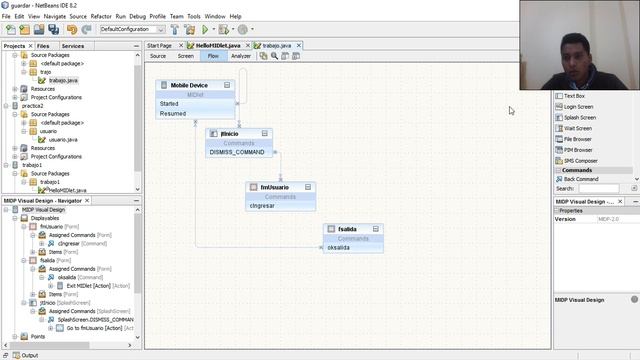This screenshot has width=640, height=360.
Task: Click the Save All toolbar icon
Action: [x=53, y=29]
